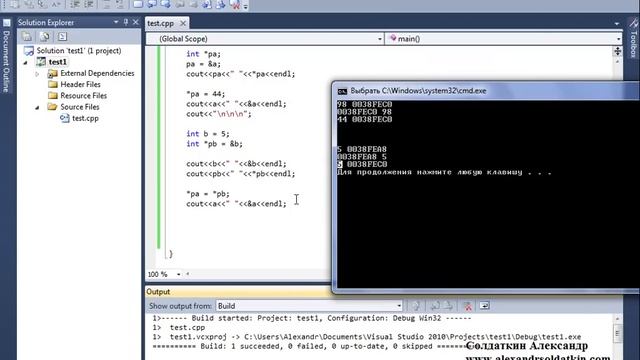This screenshot has height=360, width=640.
Task: Uncomment selected lines via toolbar icon
Action: point(120,4)
